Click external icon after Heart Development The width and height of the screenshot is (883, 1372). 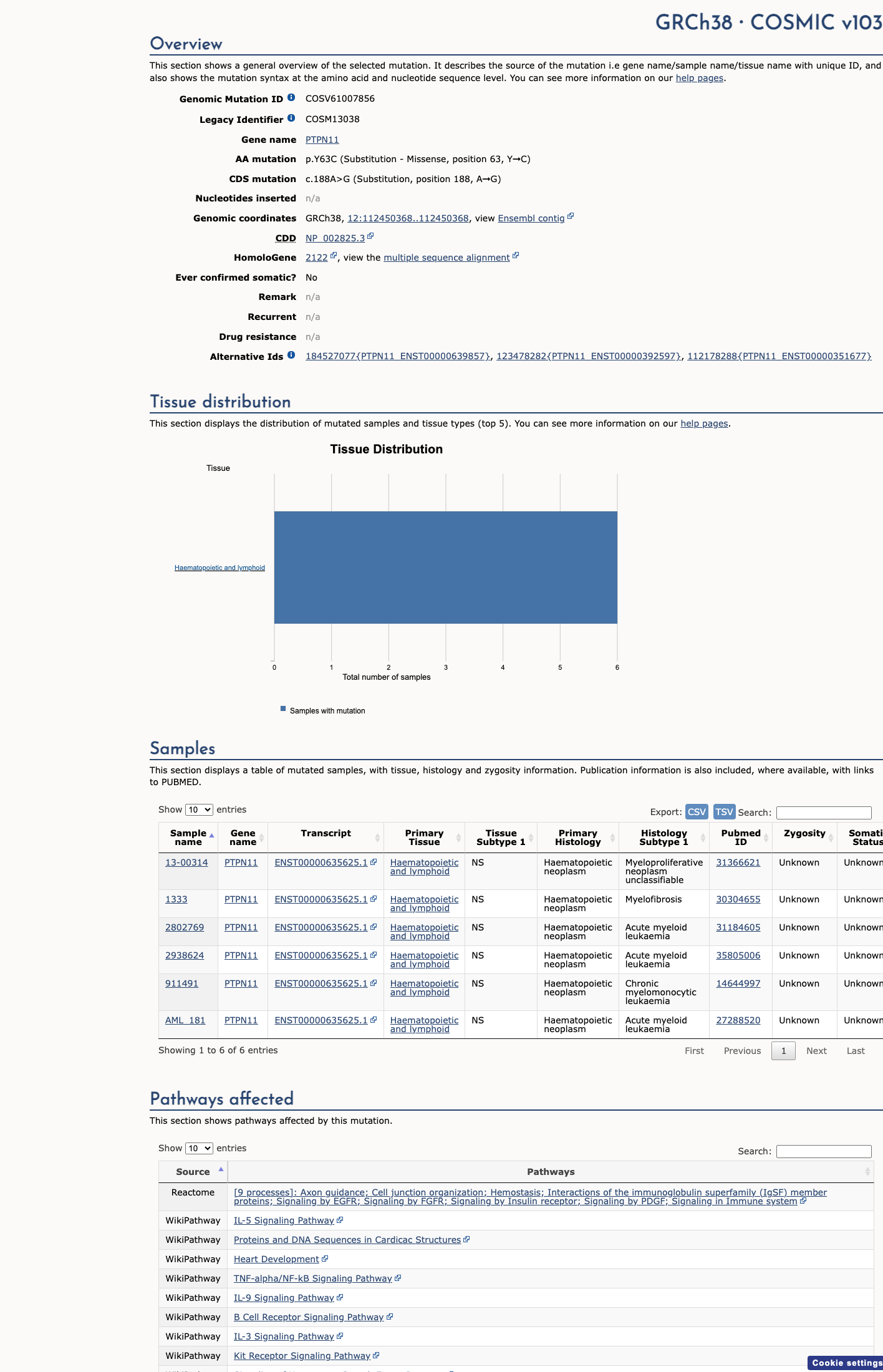pyautogui.click(x=325, y=1258)
